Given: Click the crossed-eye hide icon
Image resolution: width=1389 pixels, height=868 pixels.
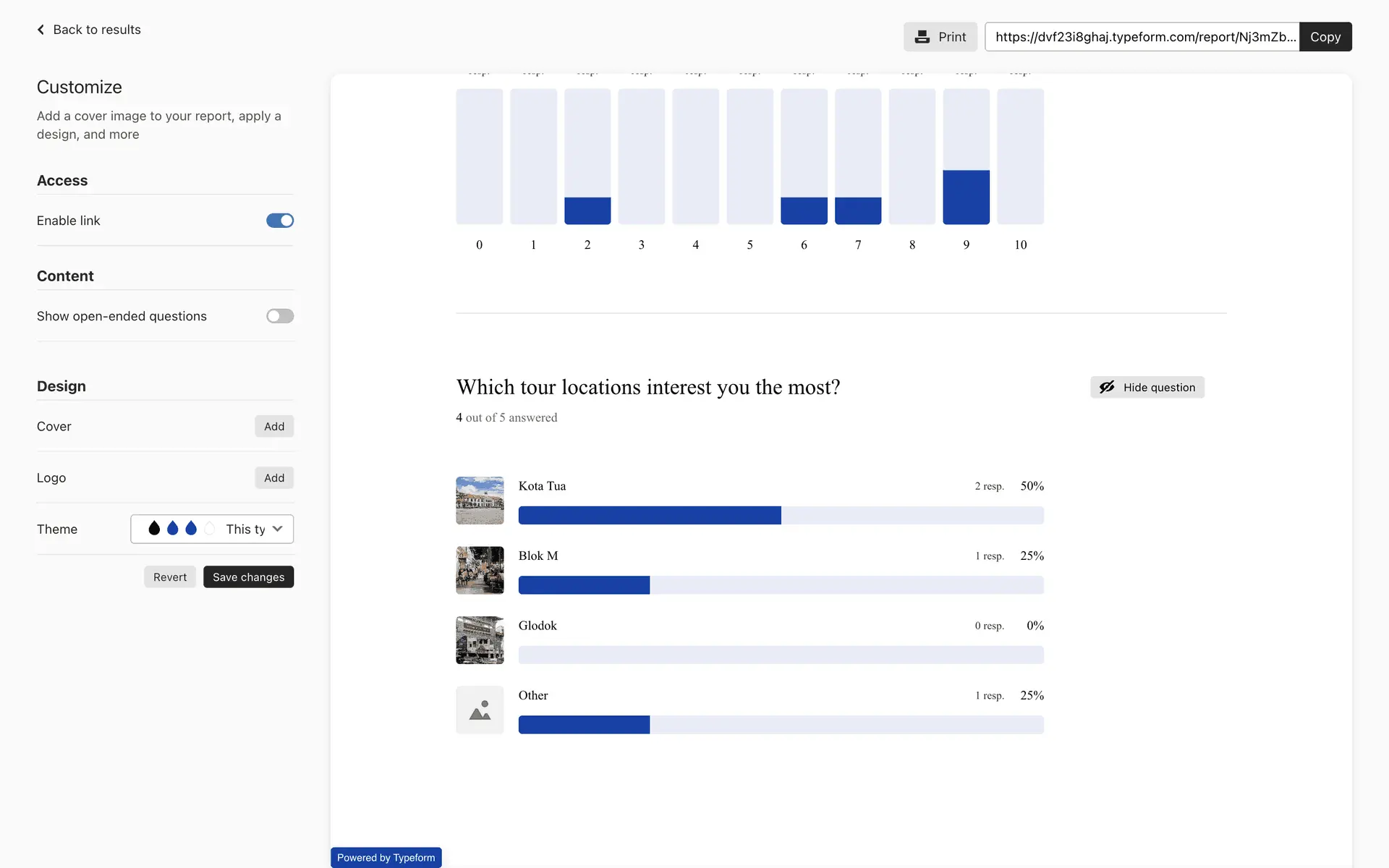Looking at the screenshot, I should click(x=1107, y=387).
